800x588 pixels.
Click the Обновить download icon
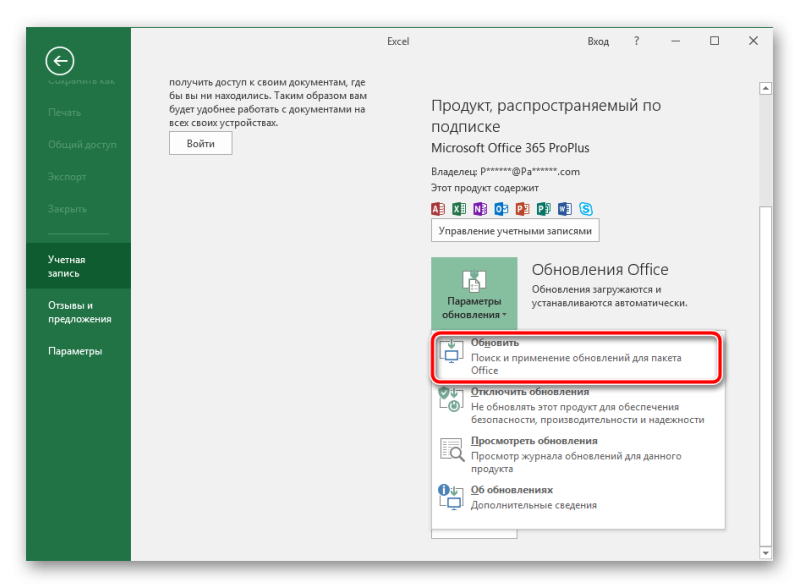(x=451, y=351)
